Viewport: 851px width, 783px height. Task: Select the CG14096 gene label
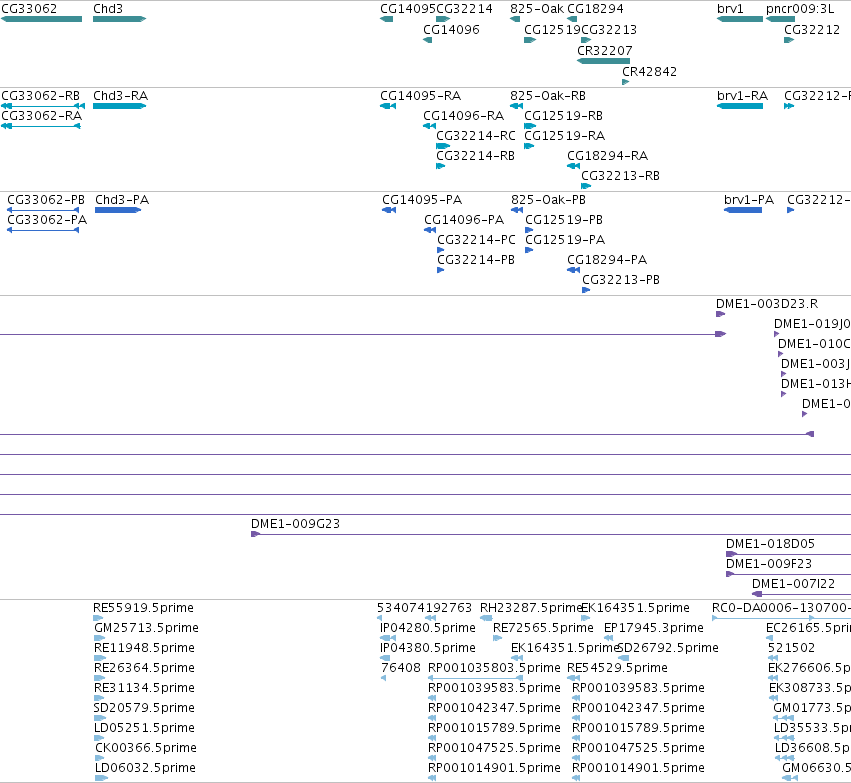[452, 30]
